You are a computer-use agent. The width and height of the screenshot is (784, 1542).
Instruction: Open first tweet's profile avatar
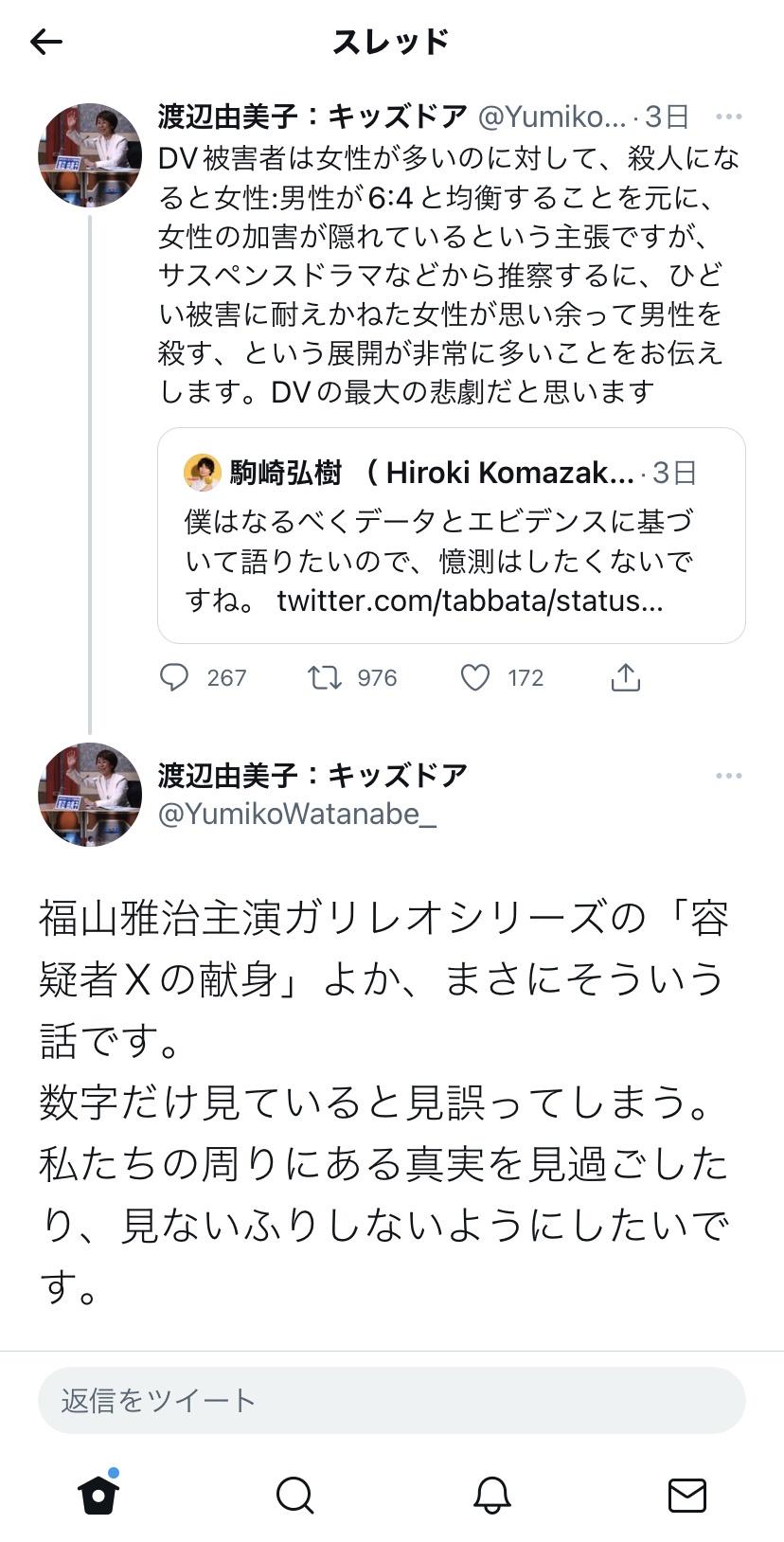[x=90, y=155]
